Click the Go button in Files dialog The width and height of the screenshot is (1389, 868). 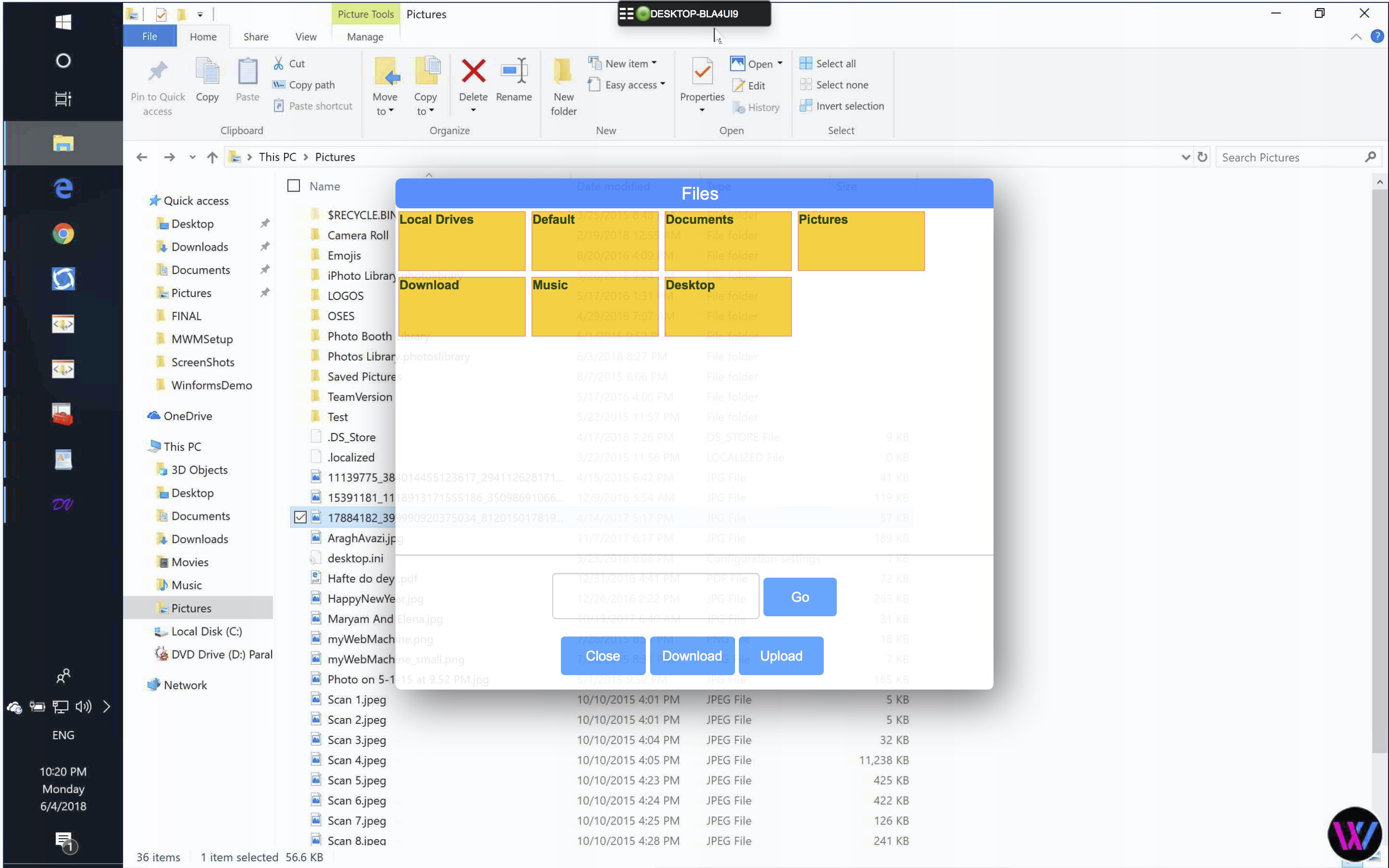click(800, 597)
